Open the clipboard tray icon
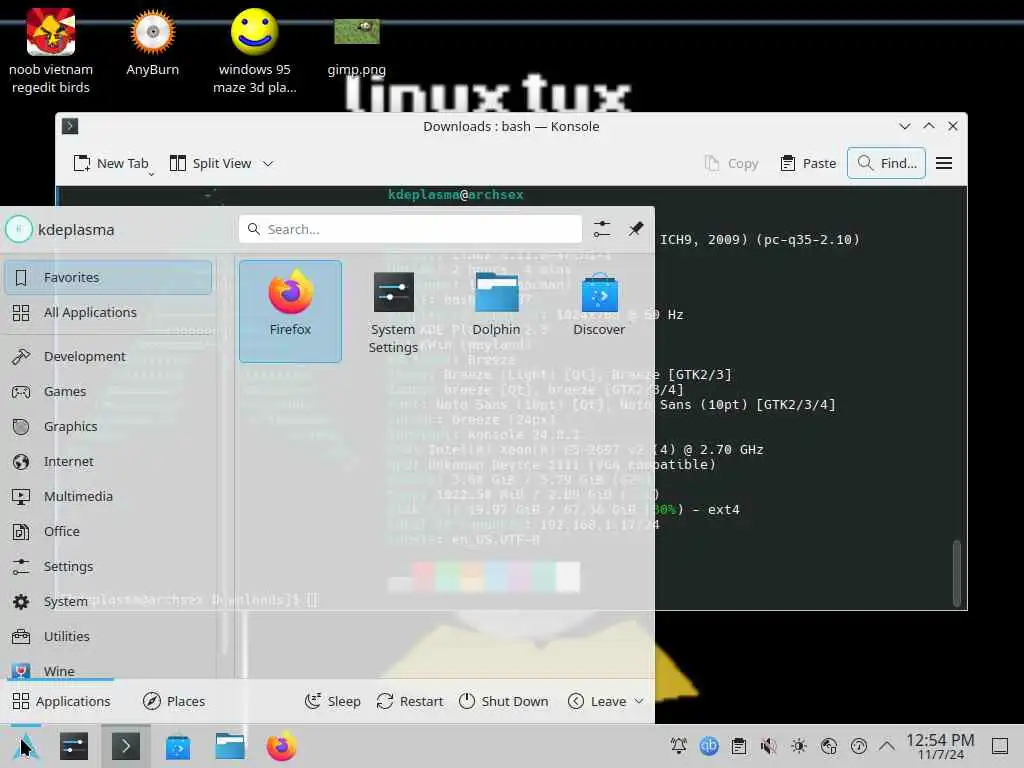The width and height of the screenshot is (1024, 768). [739, 746]
